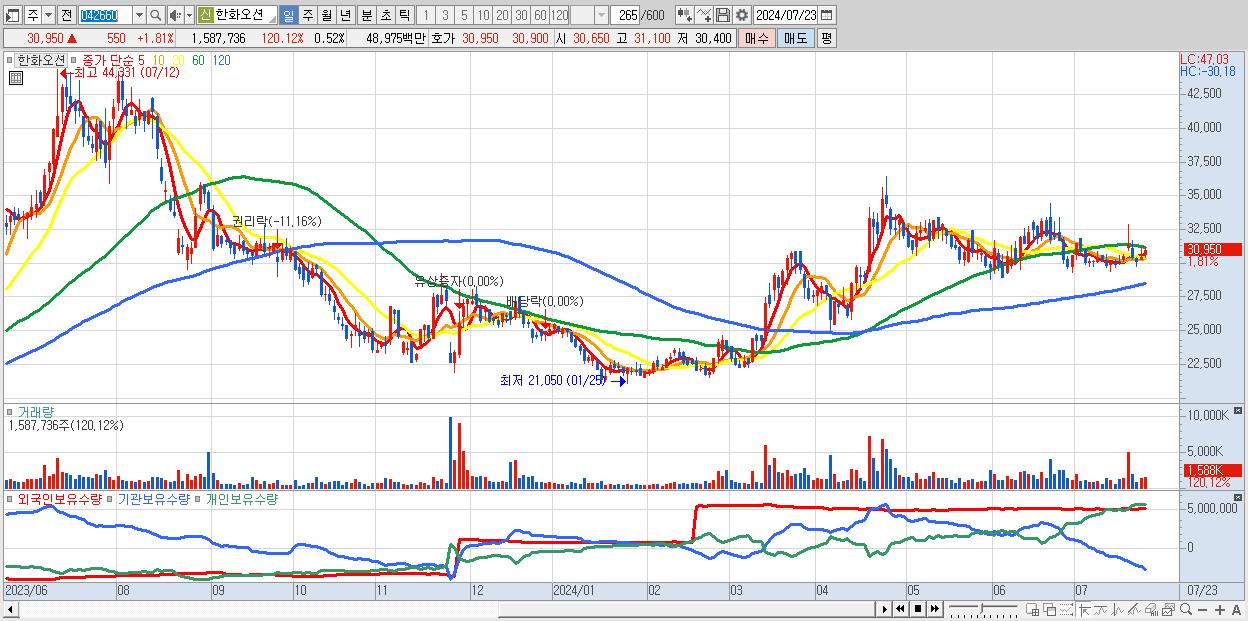Select the 5 interval tab
The width and height of the screenshot is (1248, 621).
pyautogui.click(x=464, y=15)
